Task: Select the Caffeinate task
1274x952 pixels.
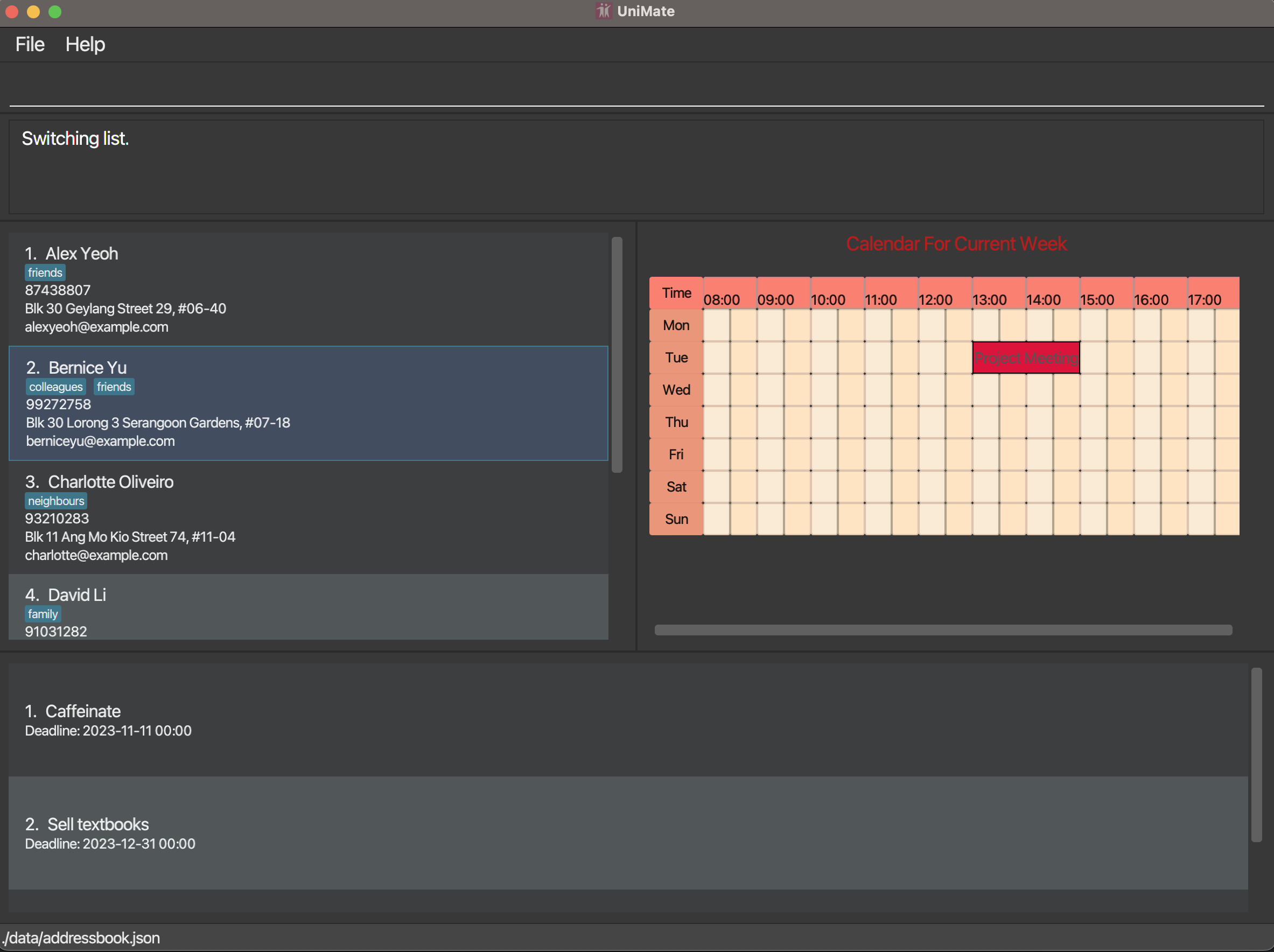Action: click(628, 720)
